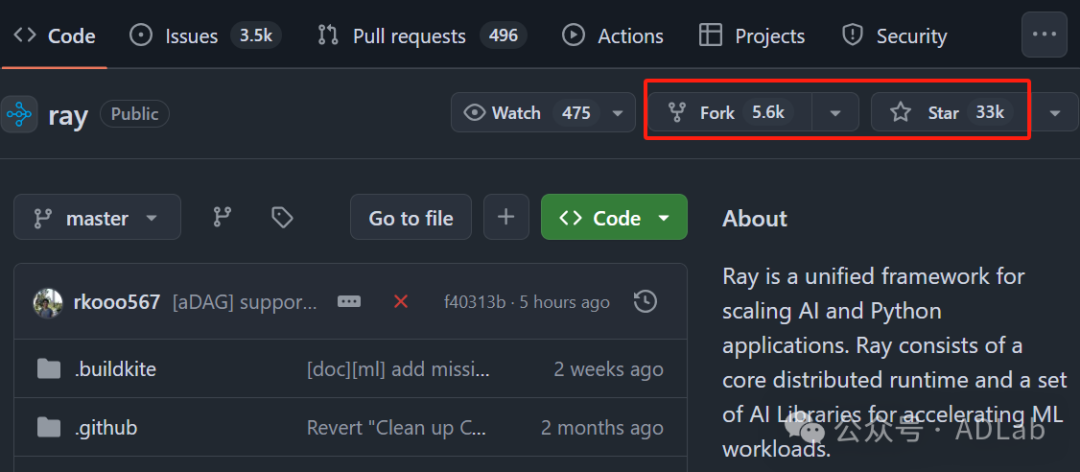Viewport: 1080px width, 472px height.
Task: Click the plus add file button
Action: tap(506, 218)
